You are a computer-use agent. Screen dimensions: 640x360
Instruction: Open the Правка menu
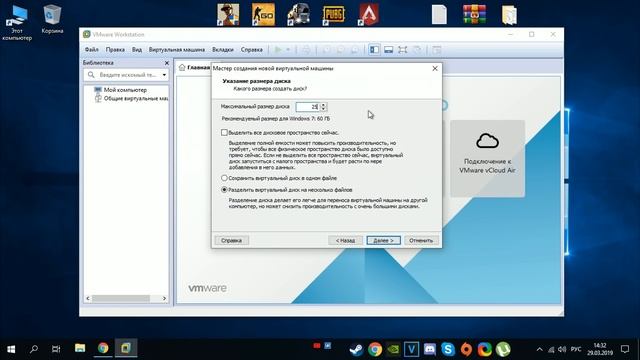click(x=115, y=49)
